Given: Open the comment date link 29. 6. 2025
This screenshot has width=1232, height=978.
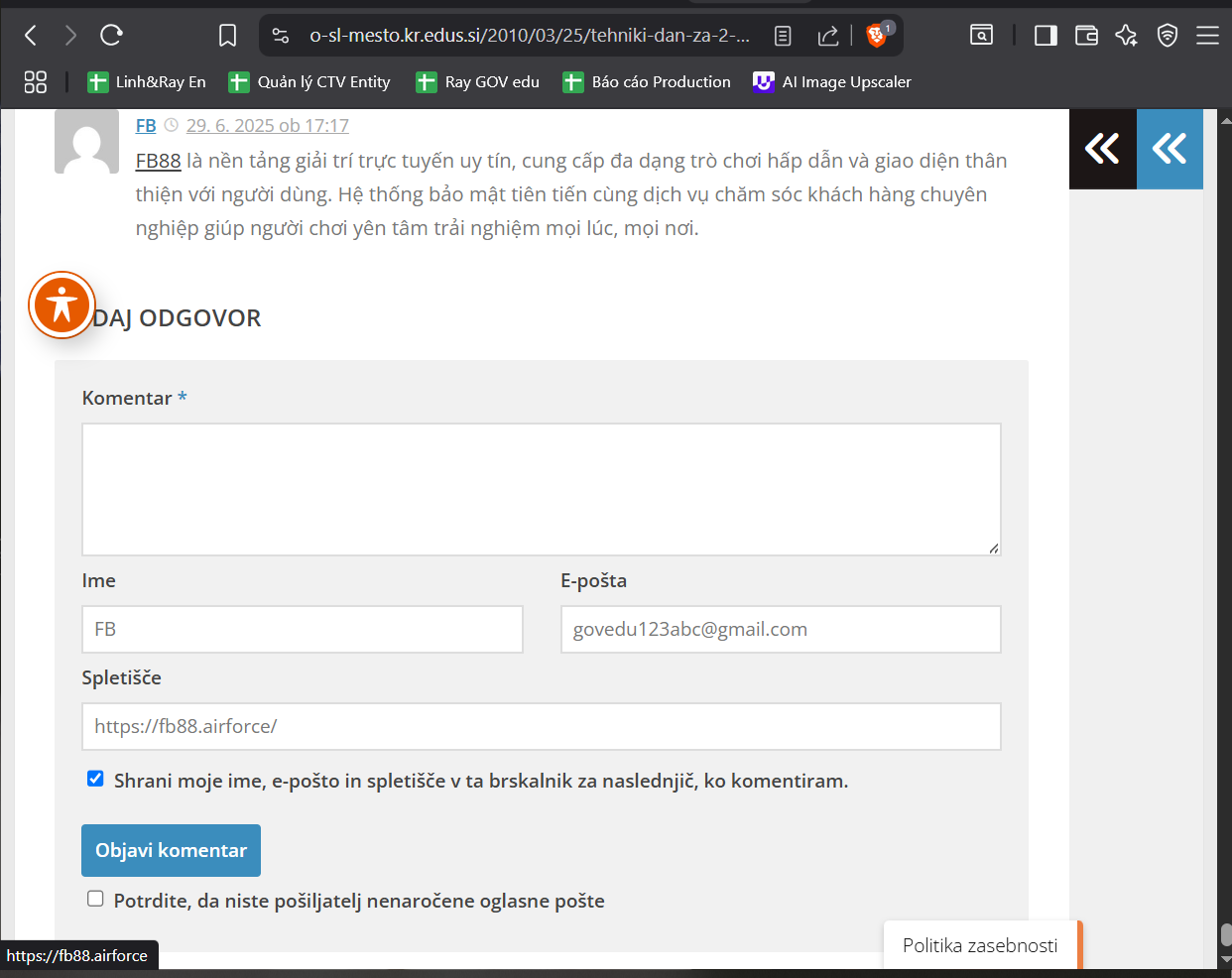Looking at the screenshot, I should click(268, 126).
